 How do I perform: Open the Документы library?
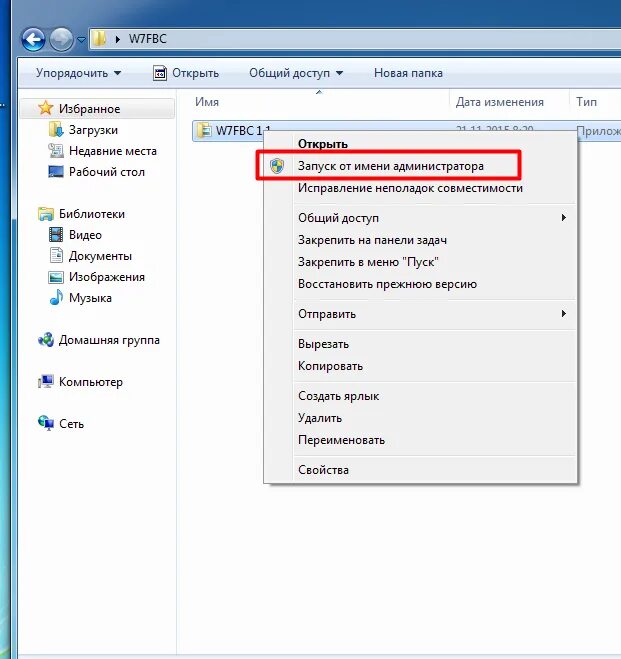click(x=100, y=256)
